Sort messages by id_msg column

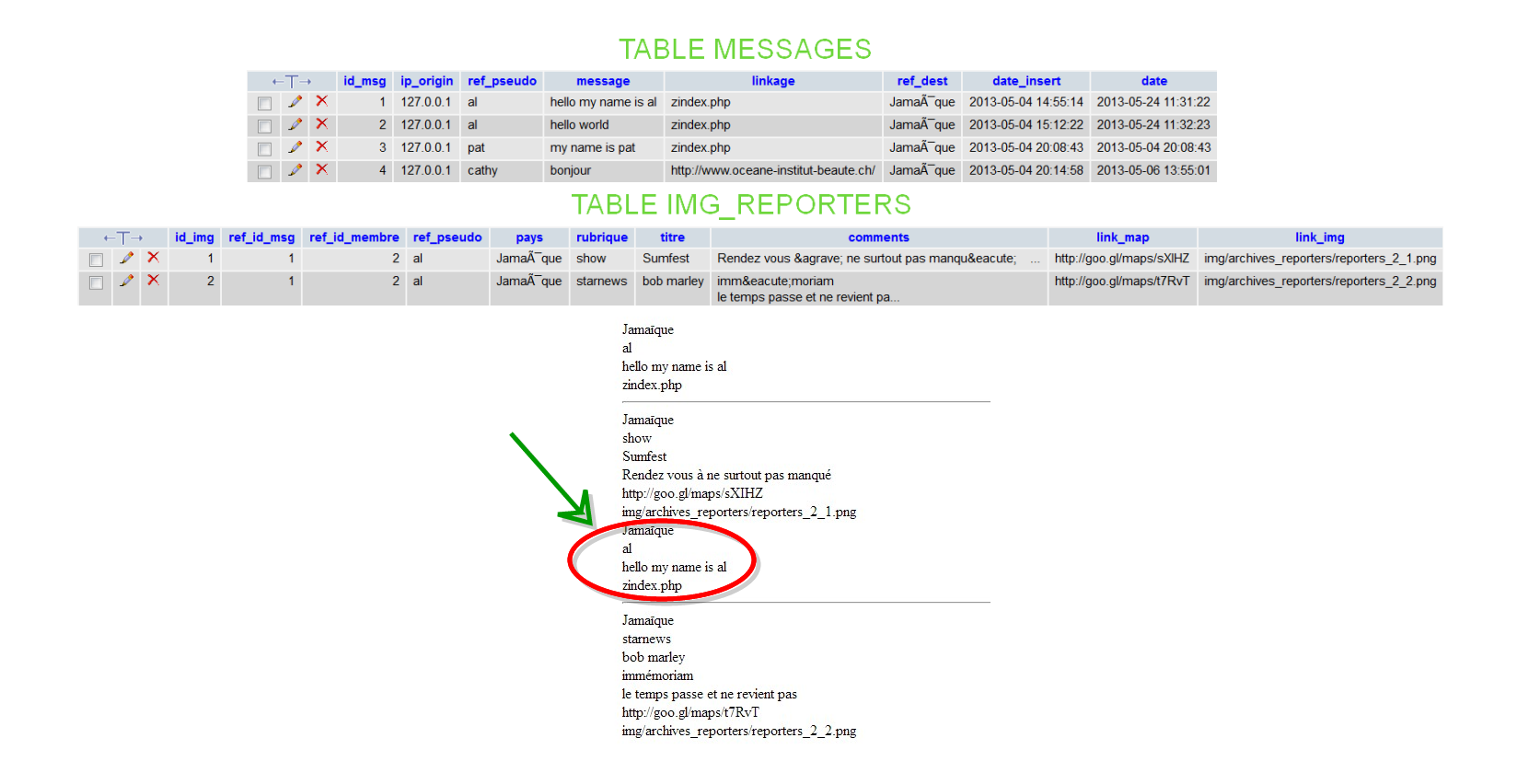(365, 81)
